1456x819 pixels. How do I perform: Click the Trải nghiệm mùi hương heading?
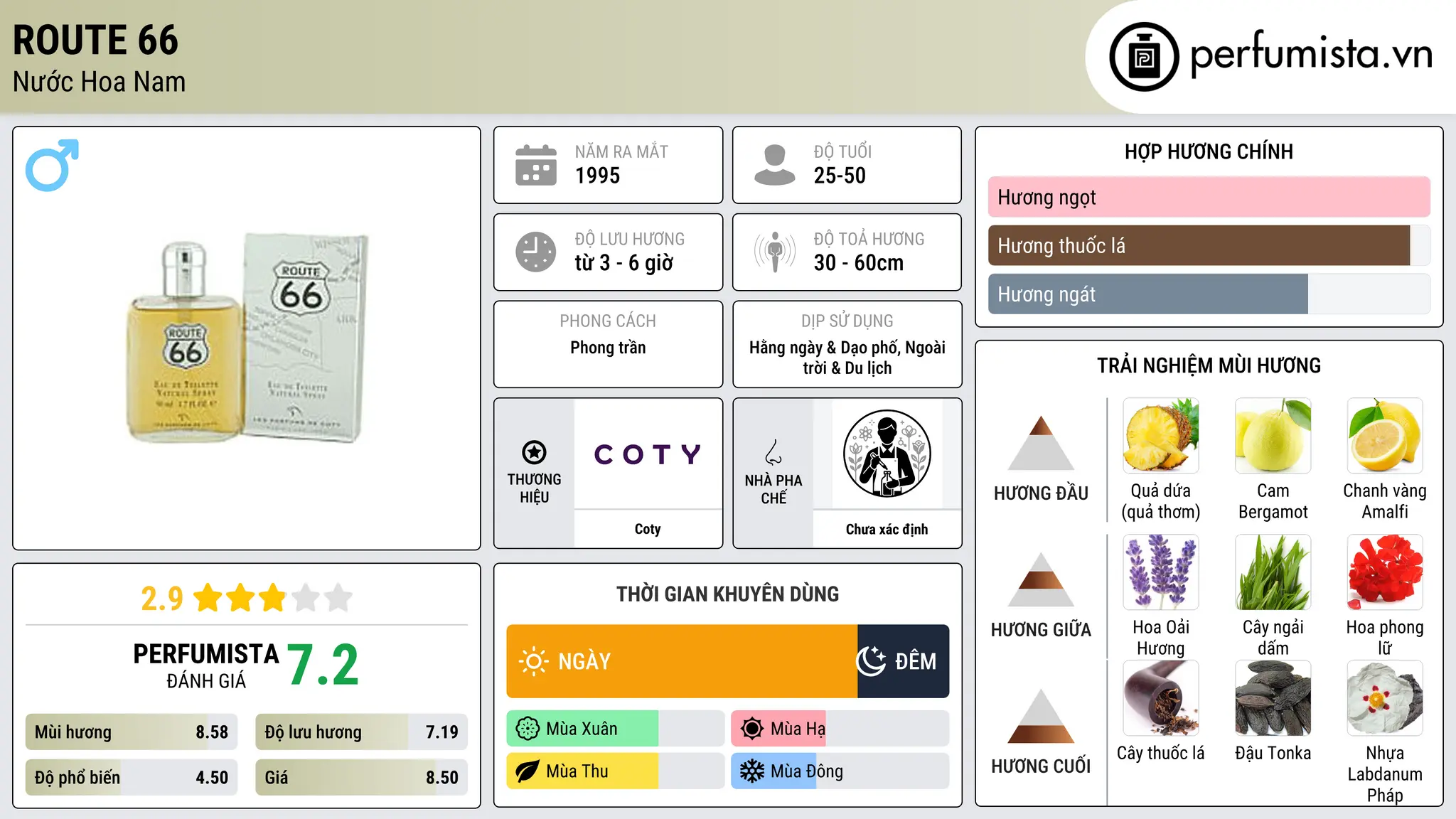click(x=1209, y=365)
